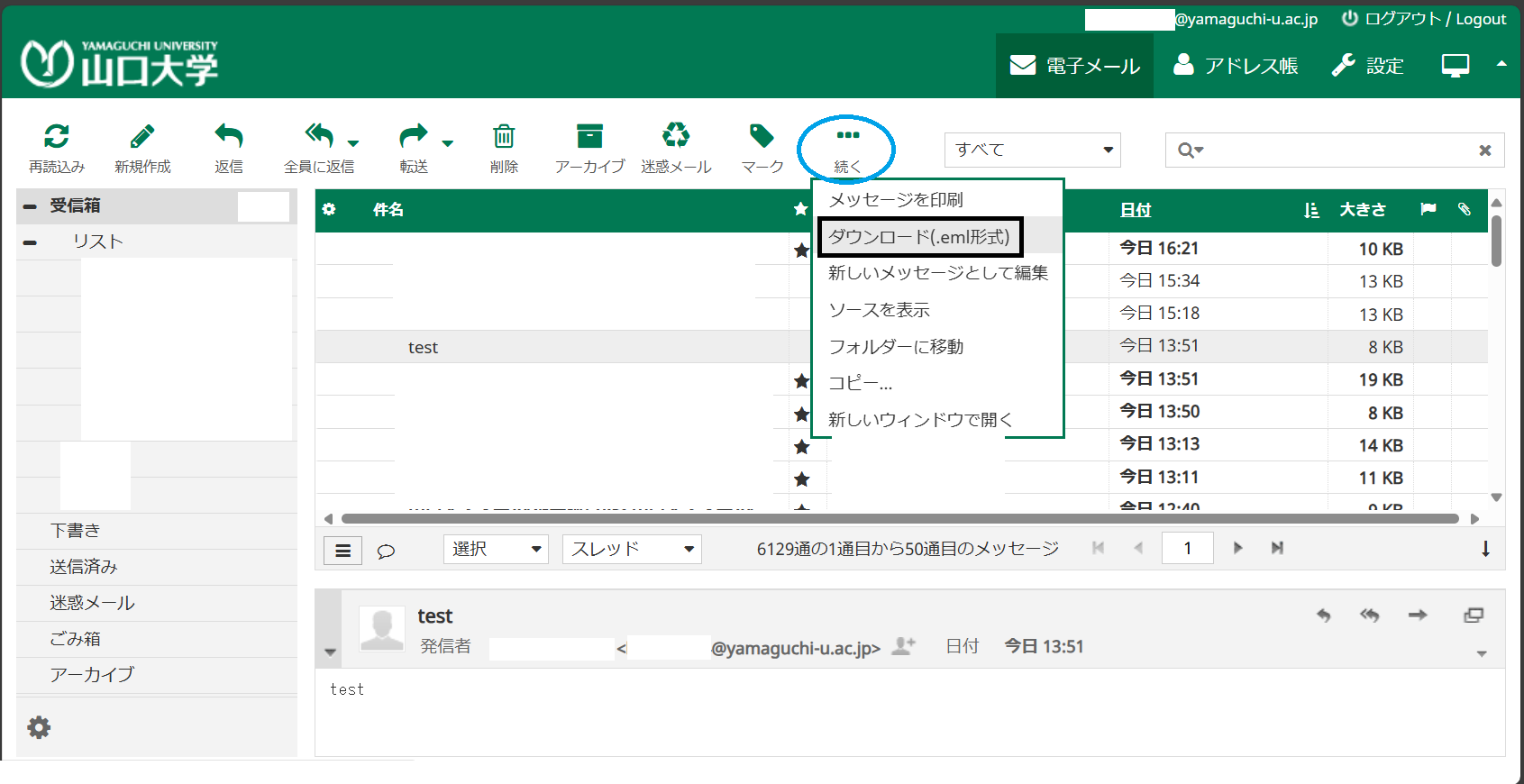
Task: Click the folder actions gear icon
Action: click(39, 727)
